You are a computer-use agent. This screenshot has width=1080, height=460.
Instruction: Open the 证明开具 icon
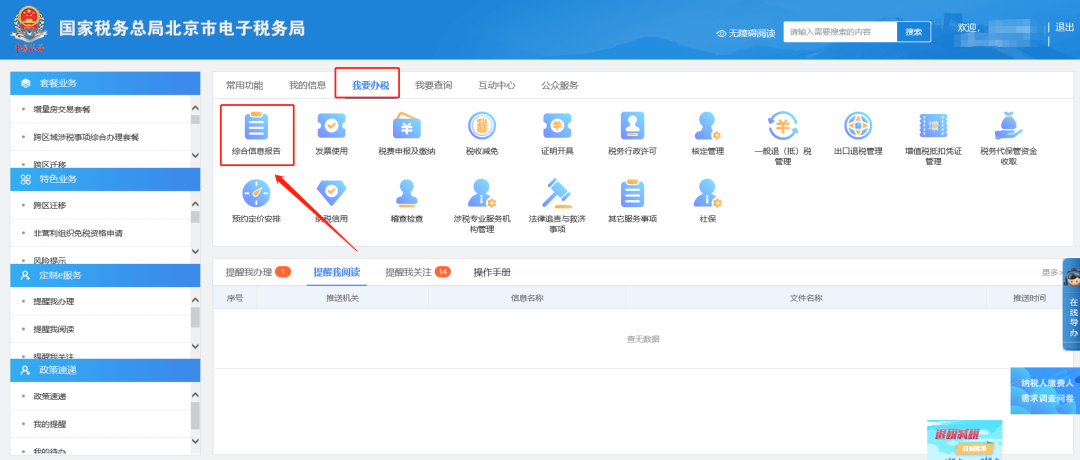pos(557,127)
